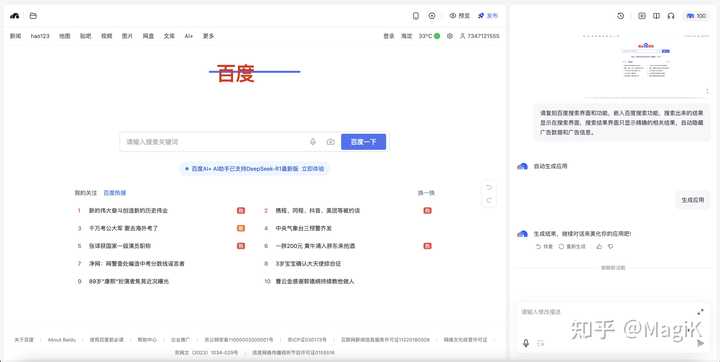
Task: Open the AI+ nav item
Action: pos(189,36)
